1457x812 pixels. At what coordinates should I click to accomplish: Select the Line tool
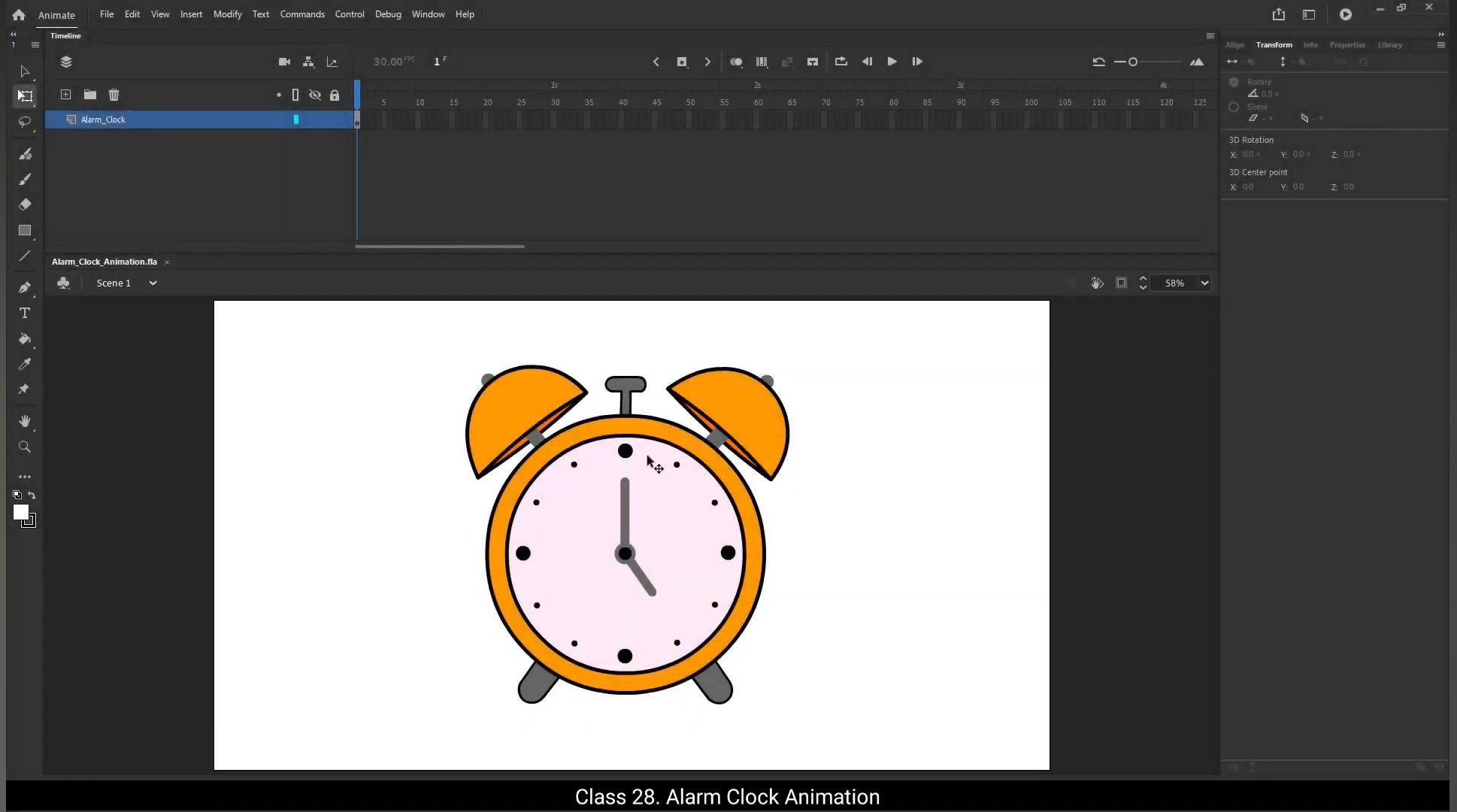[25, 256]
